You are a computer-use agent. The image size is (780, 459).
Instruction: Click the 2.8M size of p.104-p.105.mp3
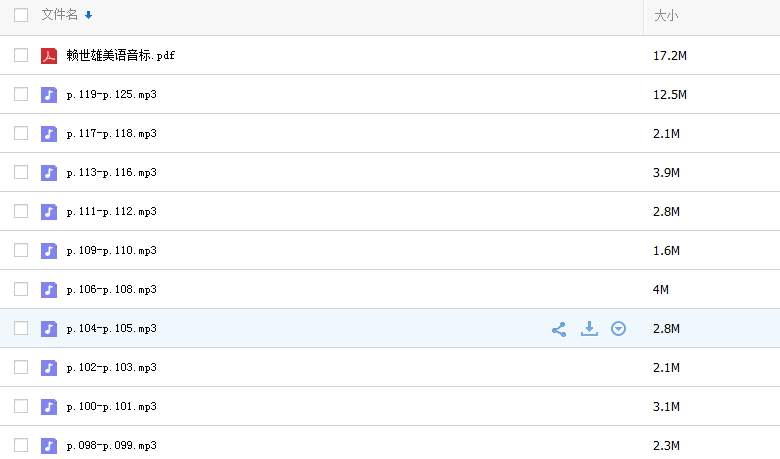tap(666, 329)
